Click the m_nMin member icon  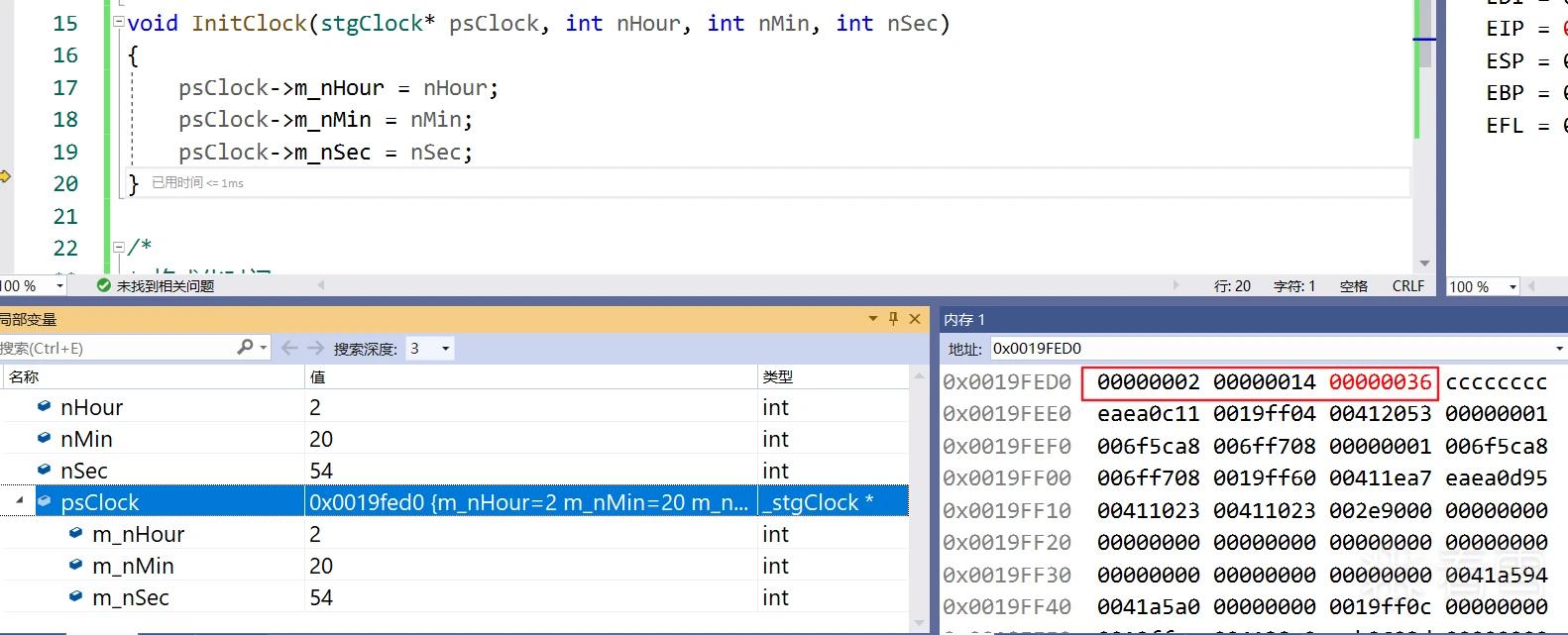click(x=76, y=565)
